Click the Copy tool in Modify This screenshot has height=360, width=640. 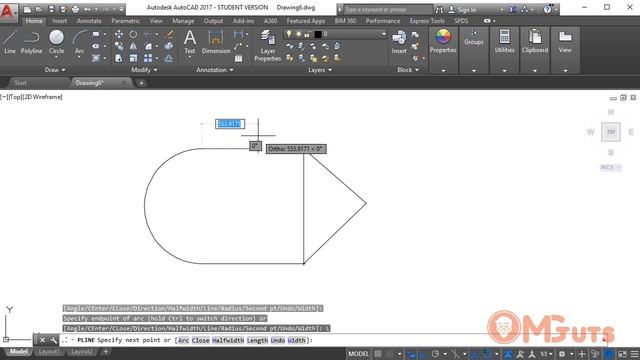[119, 46]
